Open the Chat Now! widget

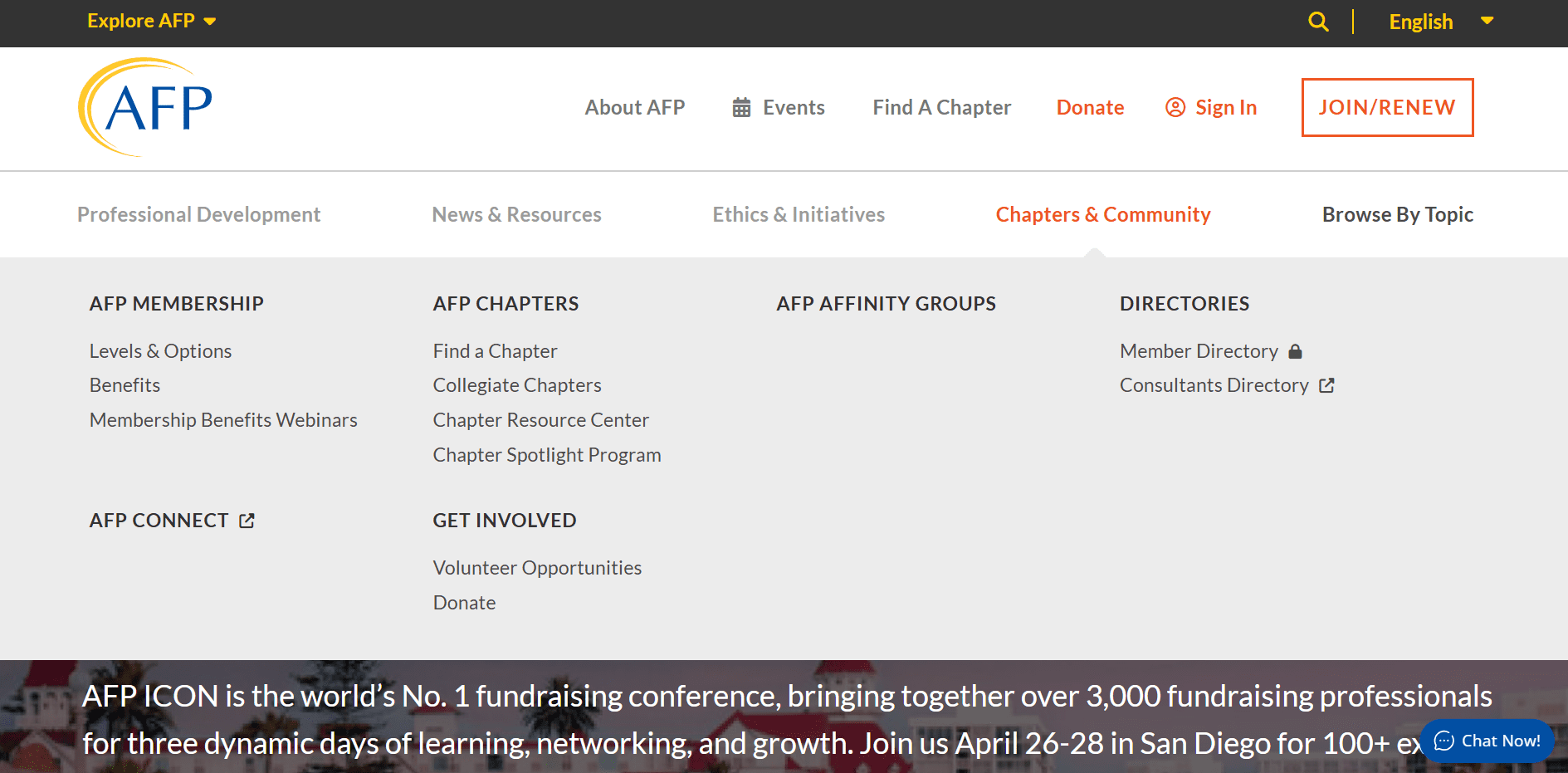[x=1487, y=740]
